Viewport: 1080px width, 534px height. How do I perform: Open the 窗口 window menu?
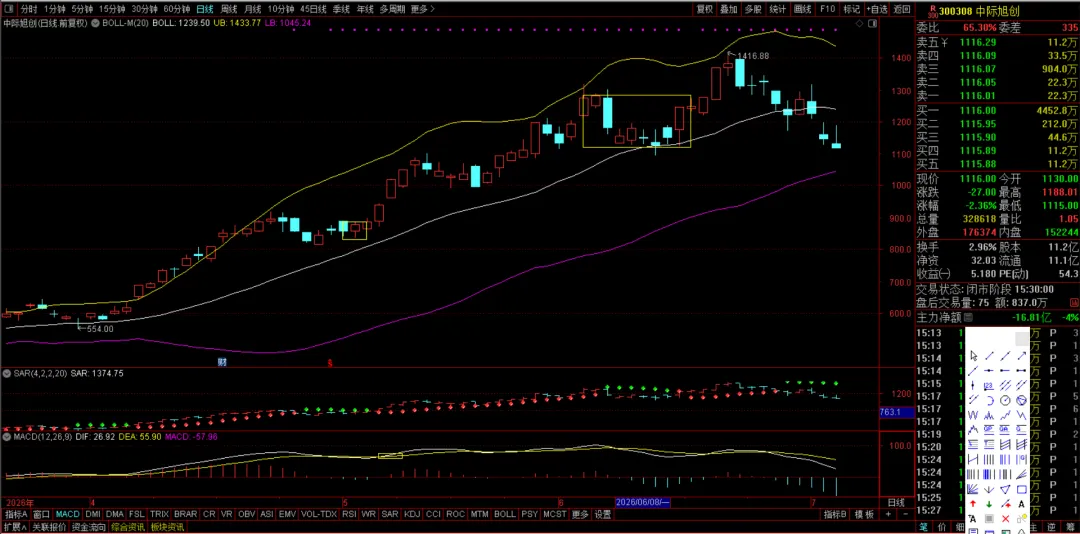click(41, 514)
